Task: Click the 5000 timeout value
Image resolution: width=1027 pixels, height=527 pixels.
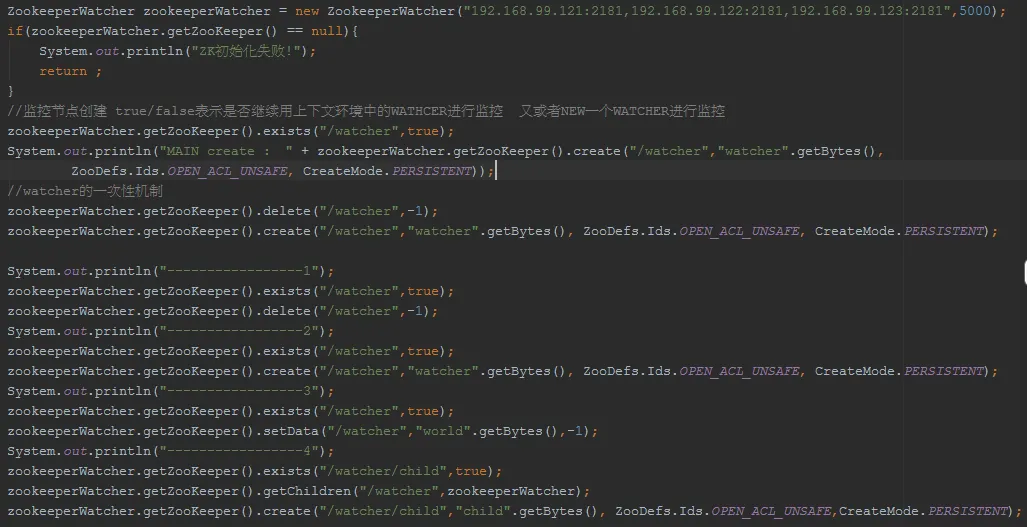Action: 975,11
